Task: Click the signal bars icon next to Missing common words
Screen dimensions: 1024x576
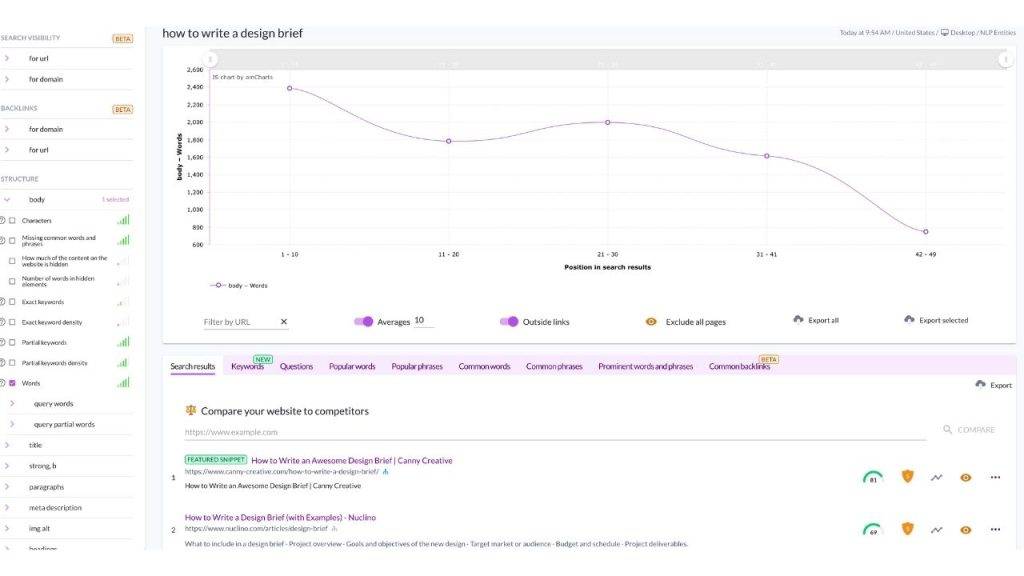Action: click(x=123, y=240)
